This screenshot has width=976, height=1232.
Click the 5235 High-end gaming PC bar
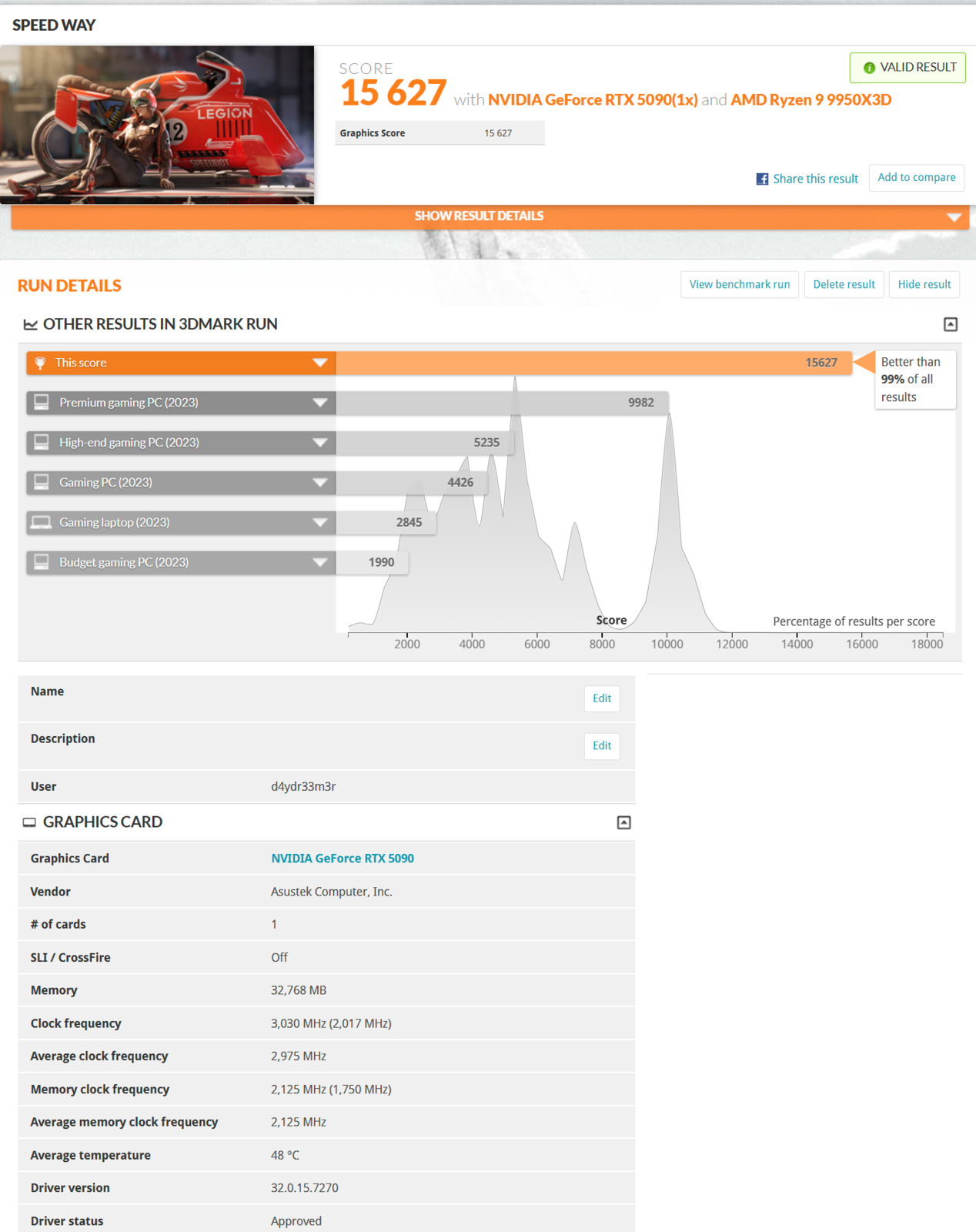point(425,443)
